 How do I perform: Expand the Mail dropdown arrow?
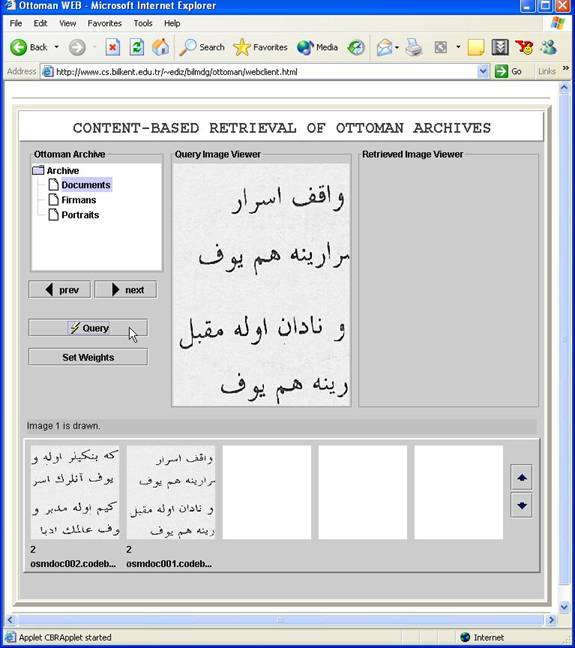pyautogui.click(x=397, y=47)
